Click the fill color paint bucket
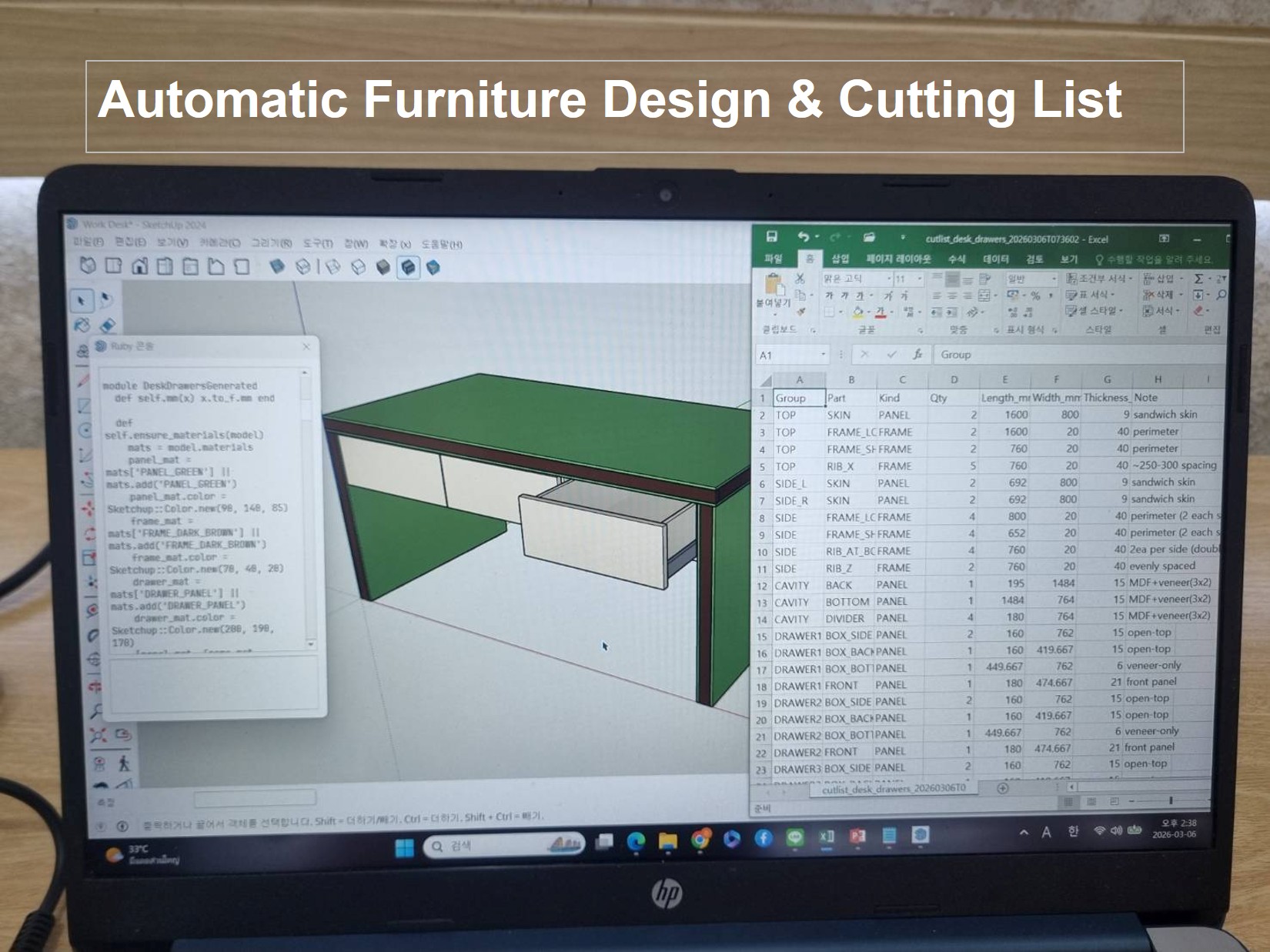Screen dimensions: 1270x952 (857, 312)
